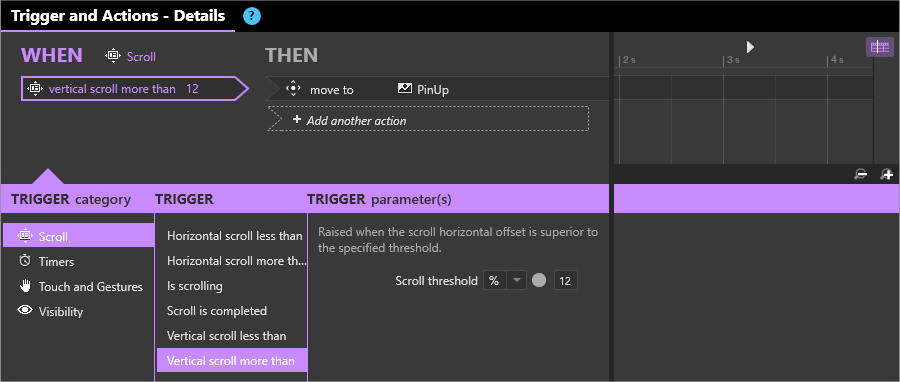Toggle the grey circle beside Scroll threshold
The height and width of the screenshot is (382, 900).
tap(539, 280)
